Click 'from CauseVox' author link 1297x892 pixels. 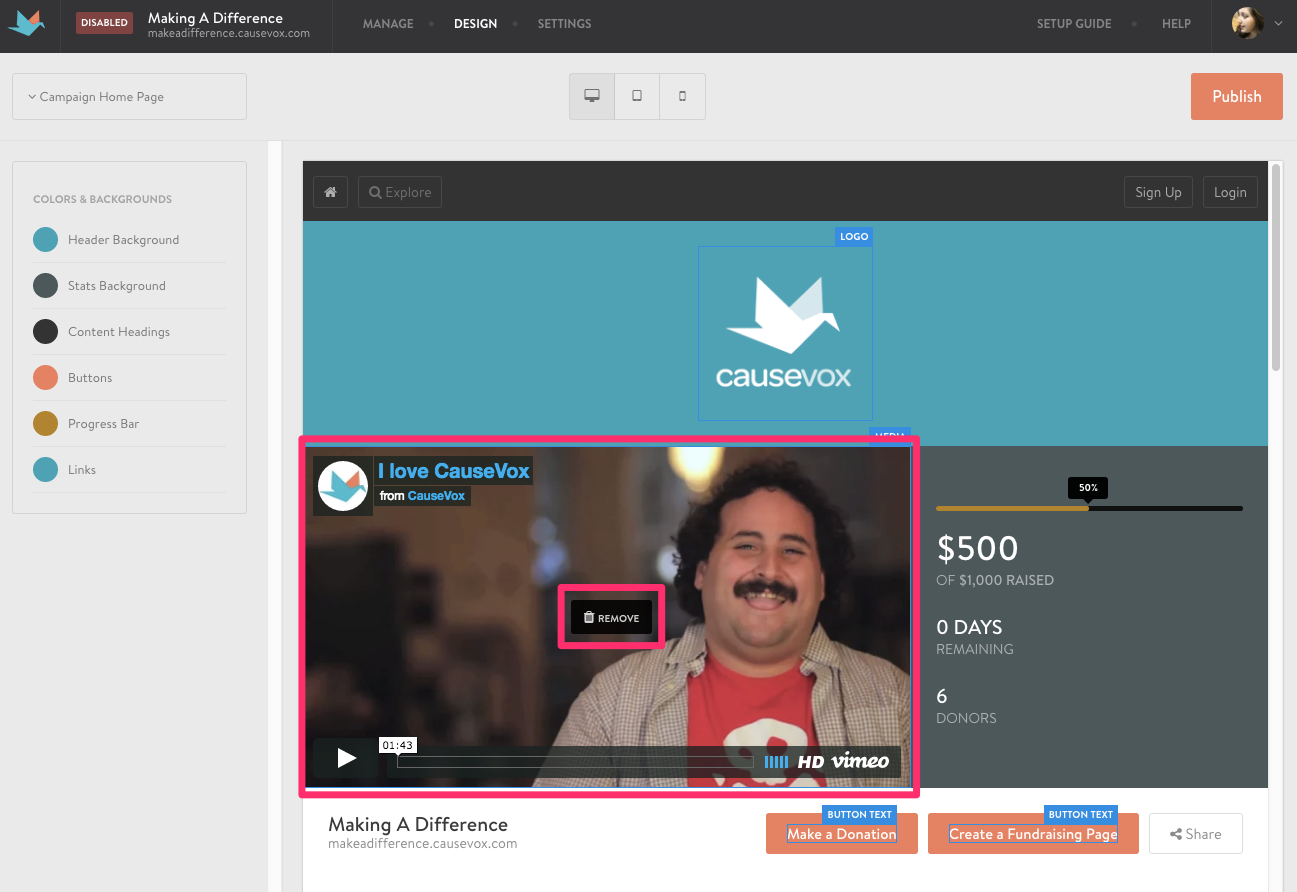pos(423,495)
